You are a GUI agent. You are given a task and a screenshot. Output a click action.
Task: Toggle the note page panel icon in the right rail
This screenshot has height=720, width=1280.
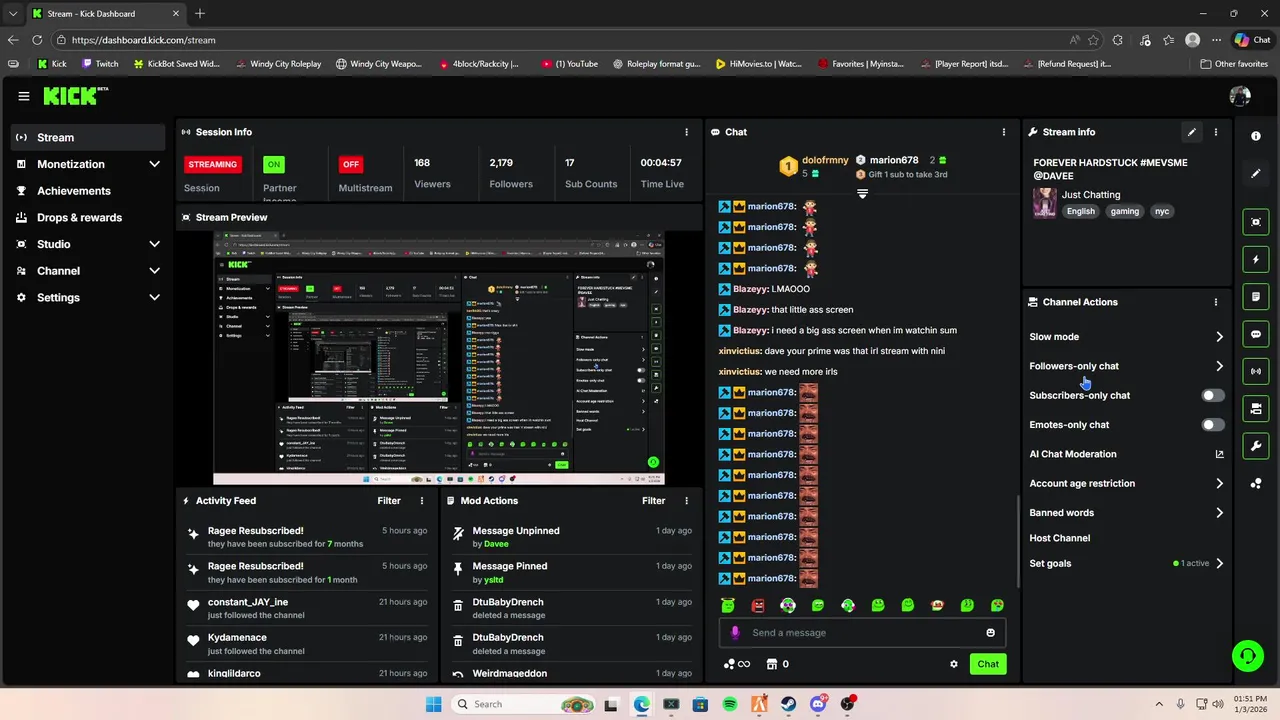pos(1256,297)
